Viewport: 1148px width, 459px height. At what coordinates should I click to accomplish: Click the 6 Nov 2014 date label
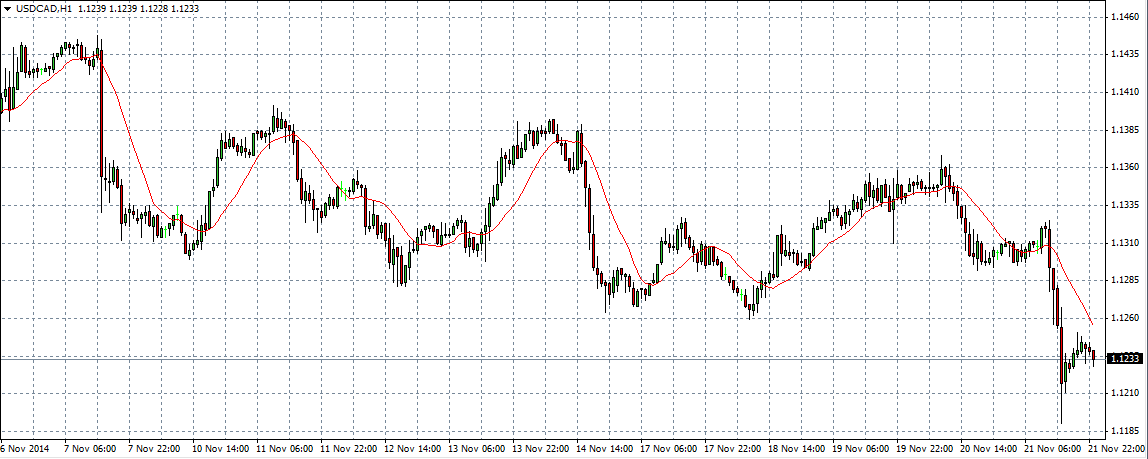point(23,448)
